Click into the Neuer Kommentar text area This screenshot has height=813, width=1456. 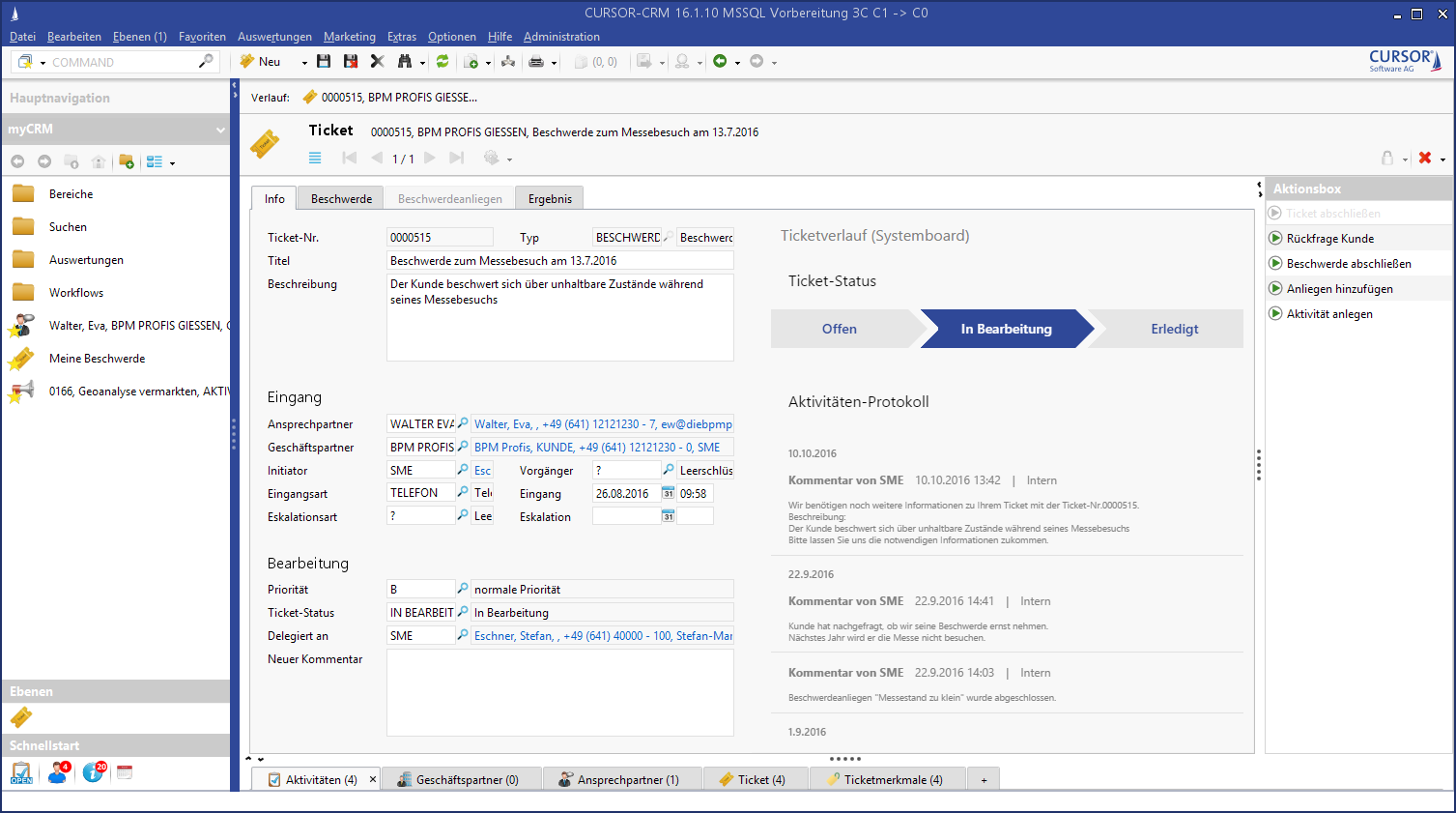pos(559,692)
